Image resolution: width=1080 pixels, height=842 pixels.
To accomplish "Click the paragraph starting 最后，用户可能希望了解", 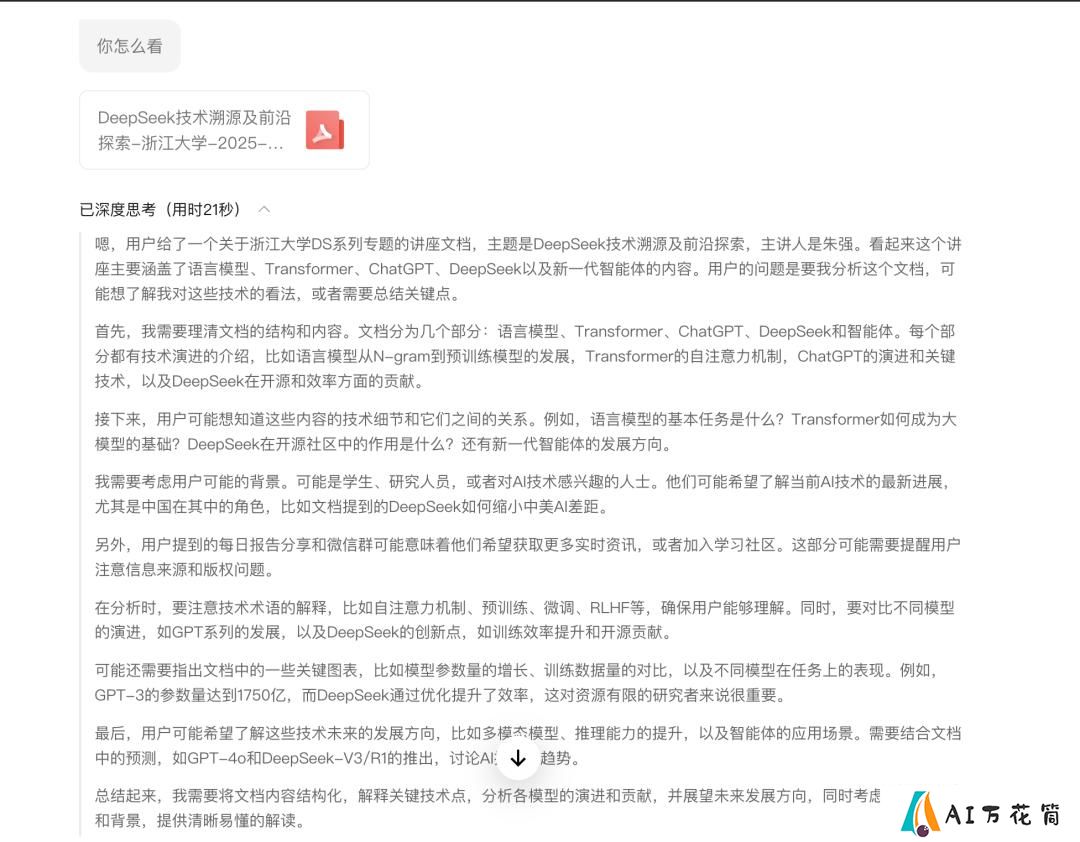I will [x=528, y=745].
